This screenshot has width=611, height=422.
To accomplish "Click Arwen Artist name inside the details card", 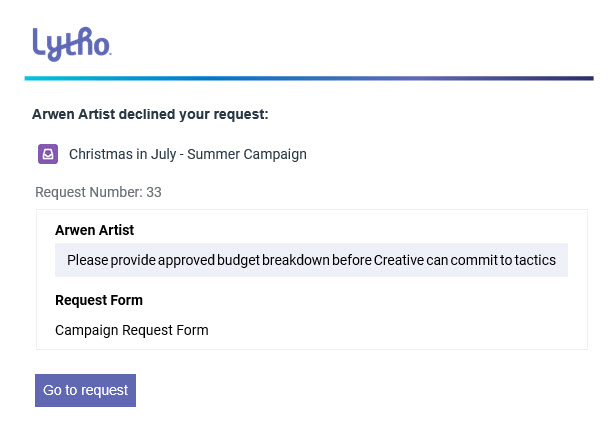I will pyautogui.click(x=94, y=230).
